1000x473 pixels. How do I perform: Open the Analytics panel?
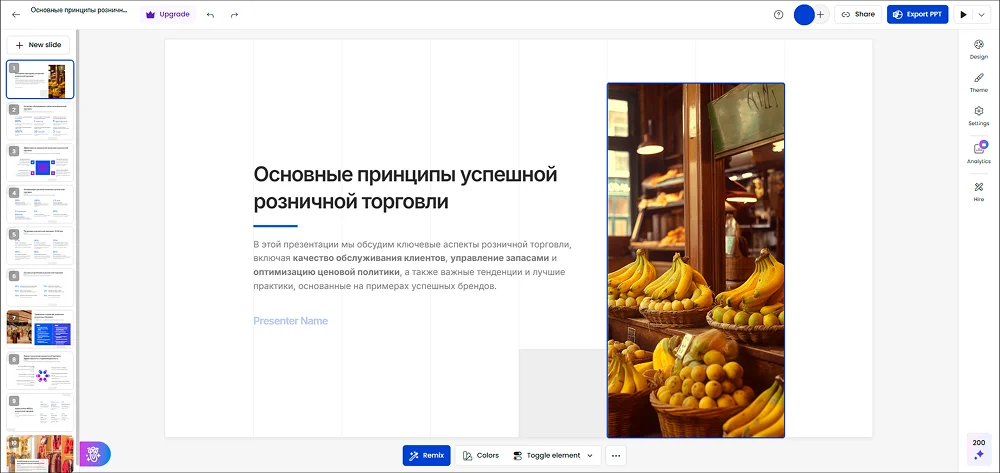[978, 153]
